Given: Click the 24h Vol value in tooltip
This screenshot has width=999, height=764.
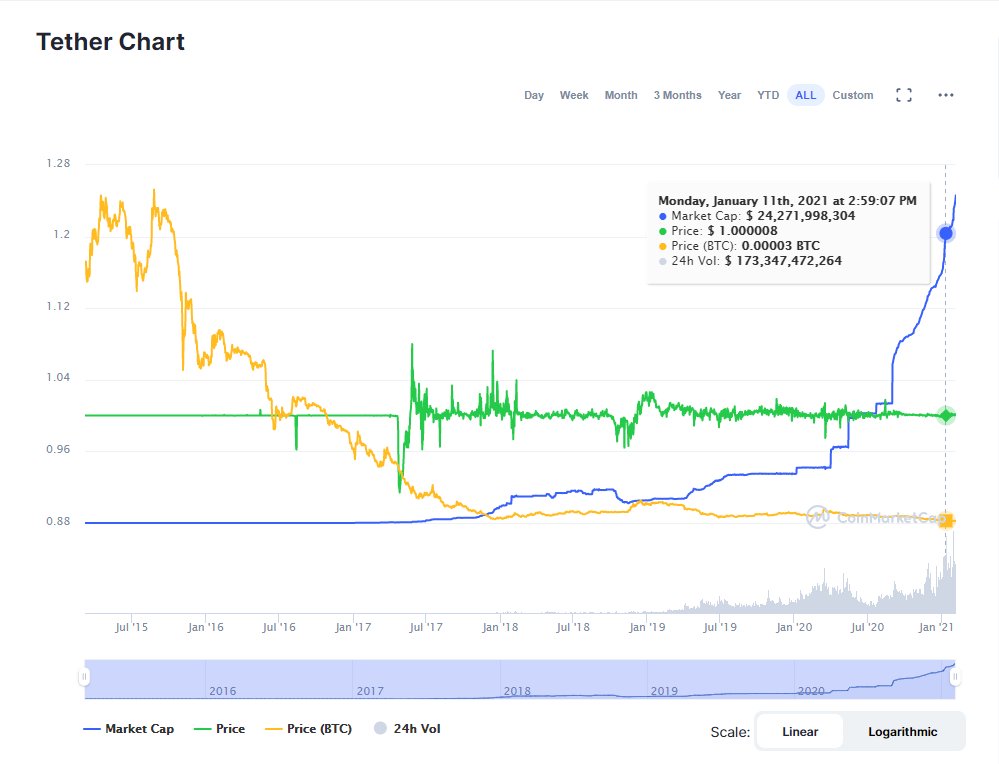Looking at the screenshot, I should tap(783, 261).
